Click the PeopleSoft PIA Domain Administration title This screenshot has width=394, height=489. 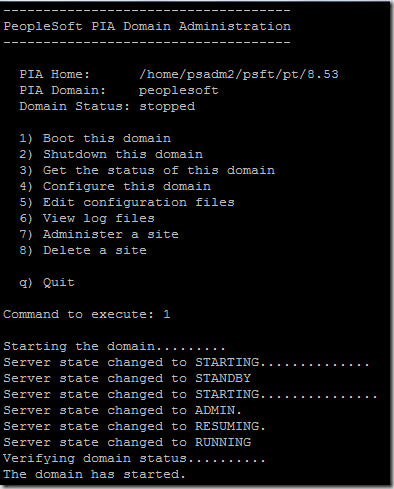[x=147, y=26]
